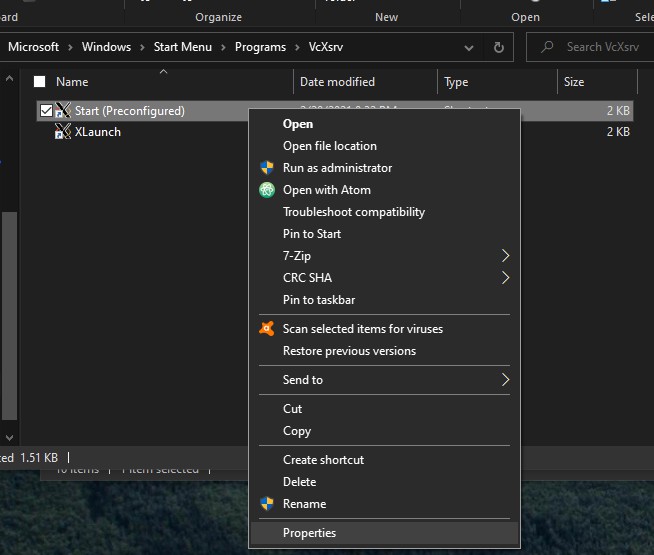
Task: Expand chevron after Programs breadcrumb
Action: tap(297, 48)
